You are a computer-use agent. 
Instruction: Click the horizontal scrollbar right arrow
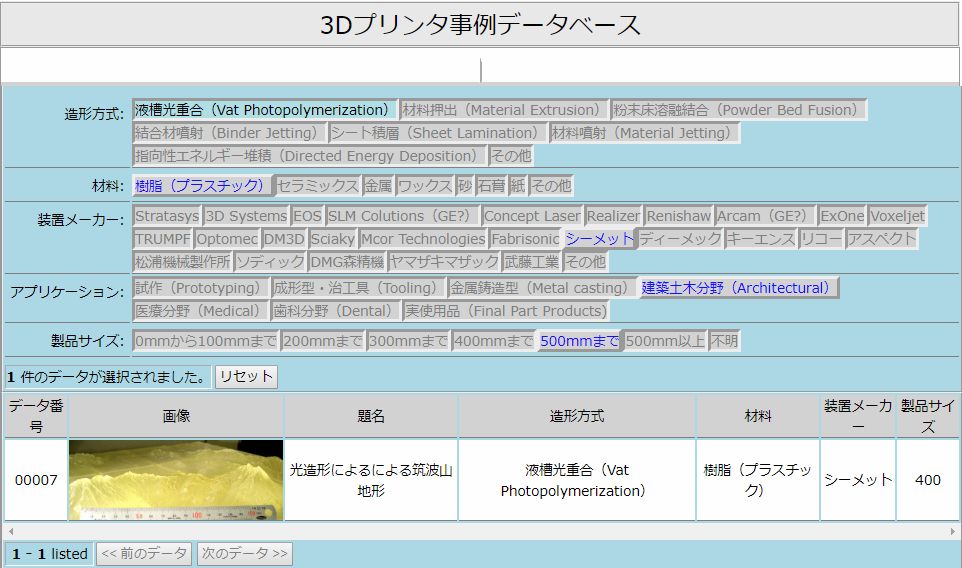pos(953,531)
